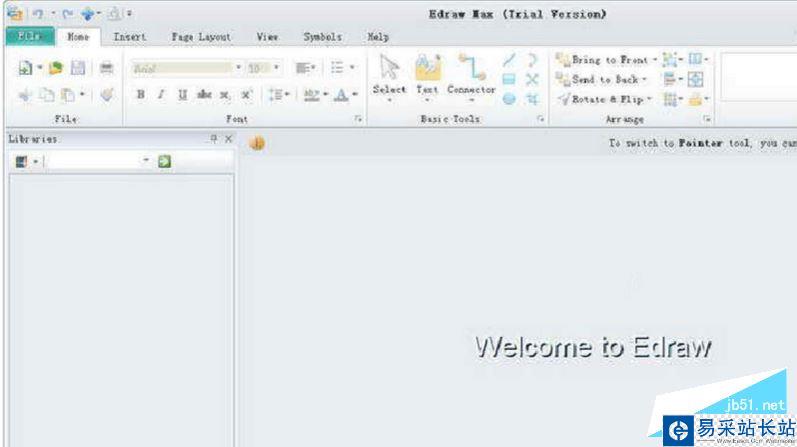The width and height of the screenshot is (797, 447).
Task: Expand the Rotate & Flip dropdown arrow
Action: click(x=649, y=99)
